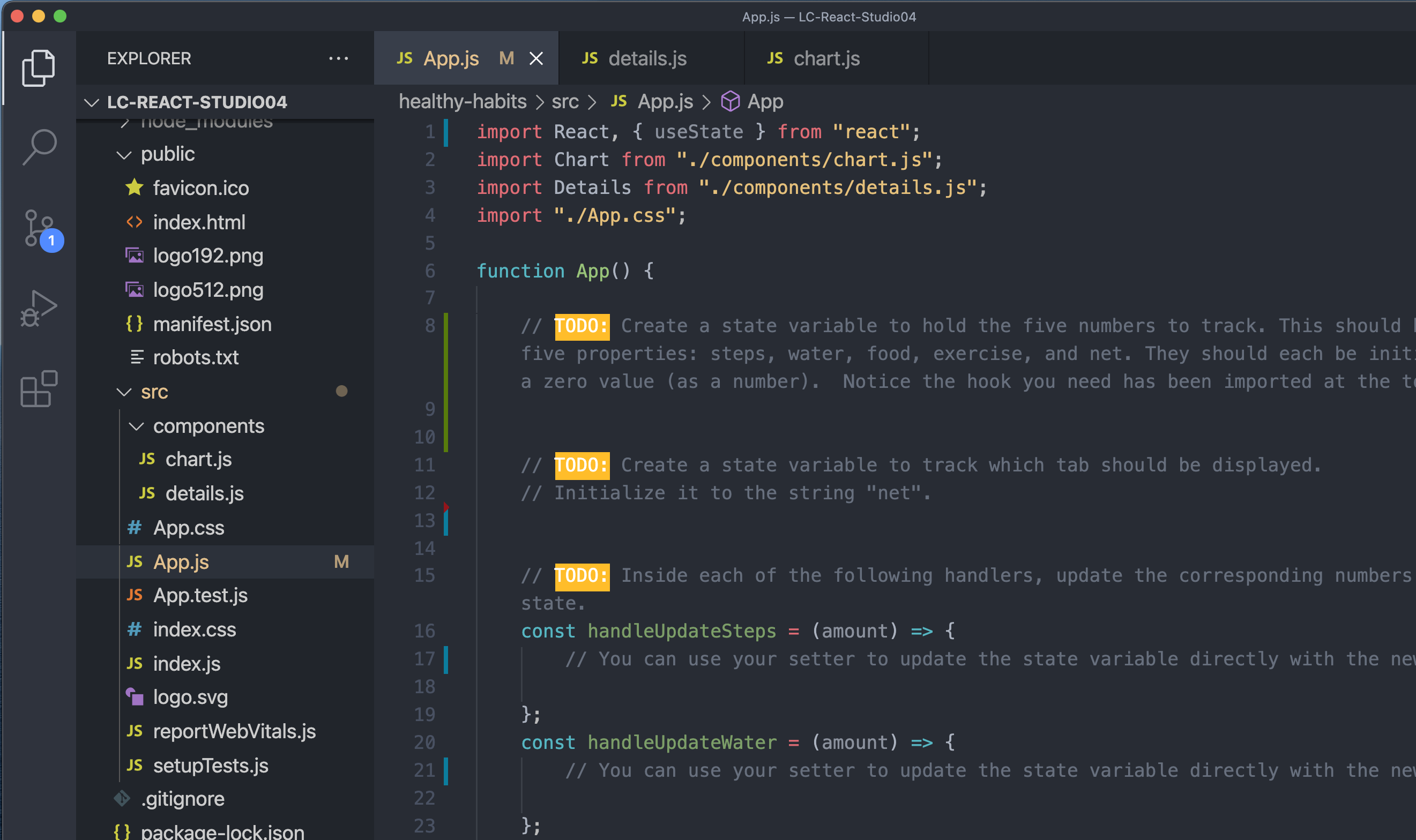Open Source Control with 1 pending change
This screenshot has height=840, width=1416.
39,228
